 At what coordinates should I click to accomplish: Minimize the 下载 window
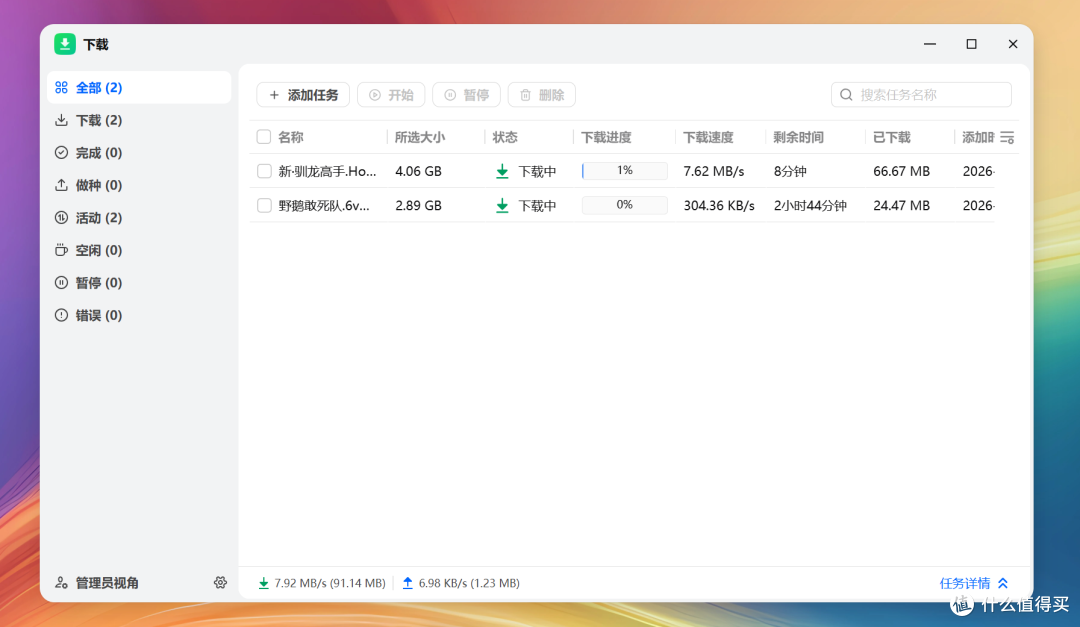click(930, 44)
